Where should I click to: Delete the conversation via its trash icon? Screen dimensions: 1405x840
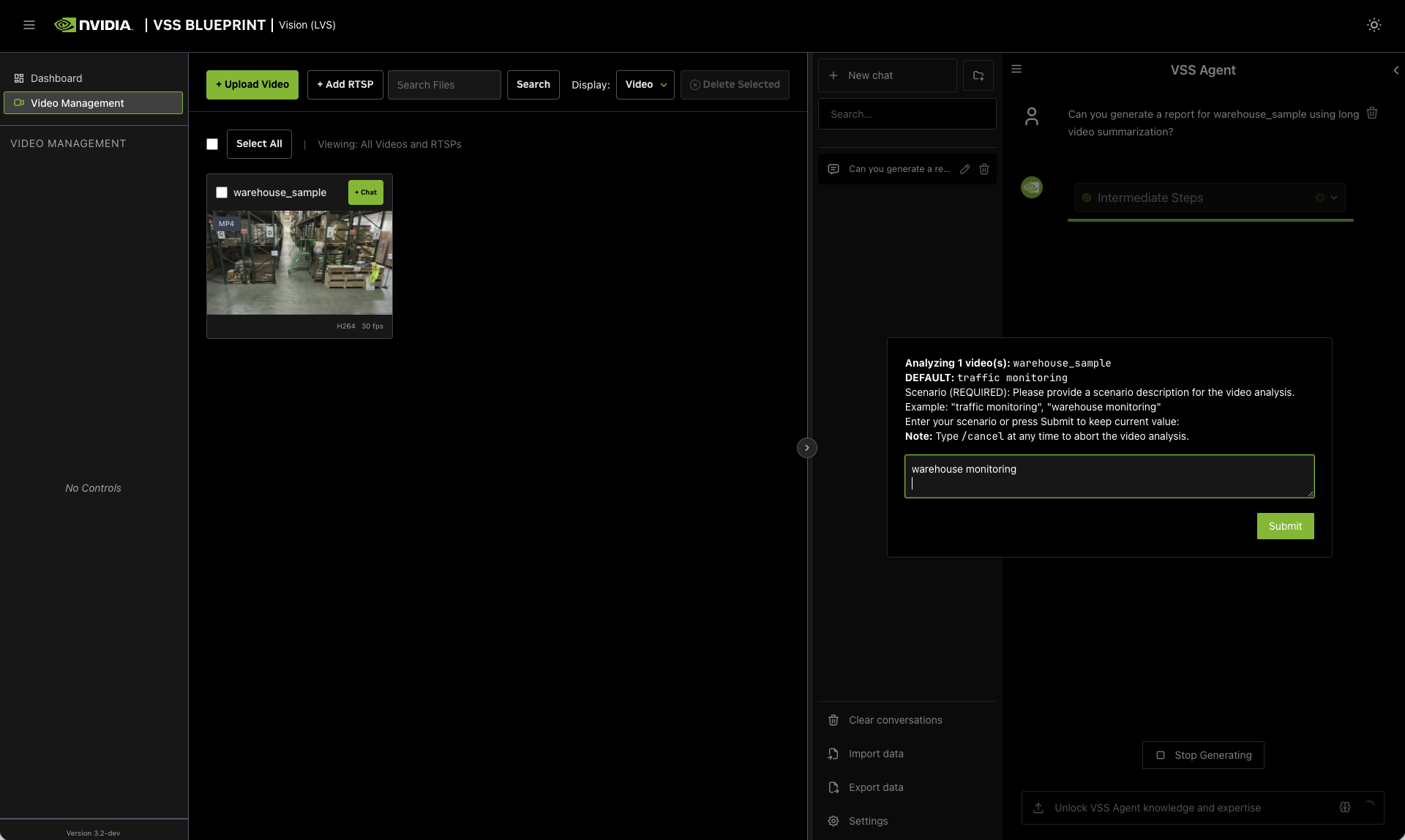coord(984,169)
